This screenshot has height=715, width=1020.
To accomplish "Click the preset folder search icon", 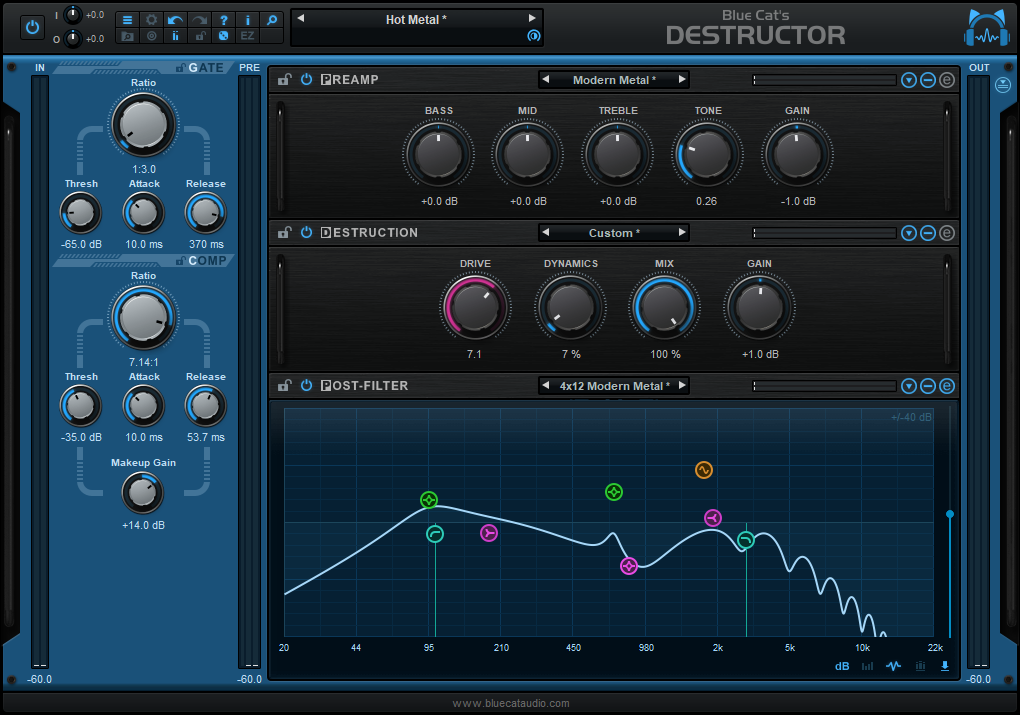I will (x=128, y=36).
